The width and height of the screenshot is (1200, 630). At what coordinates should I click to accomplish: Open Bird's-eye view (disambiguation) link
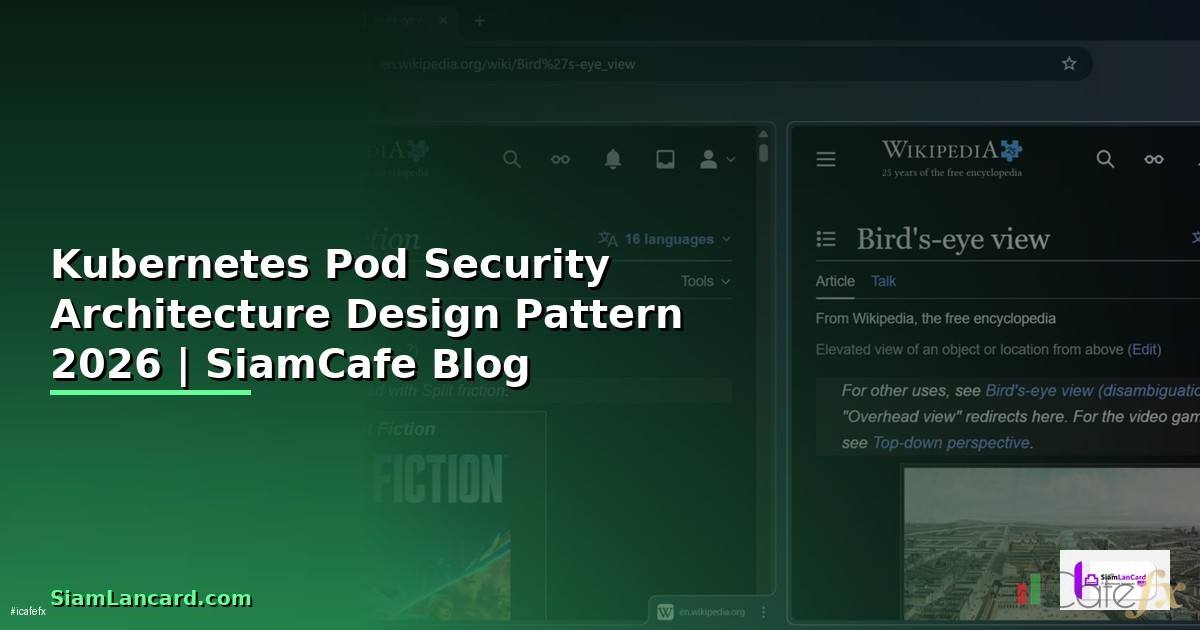click(x=1092, y=391)
